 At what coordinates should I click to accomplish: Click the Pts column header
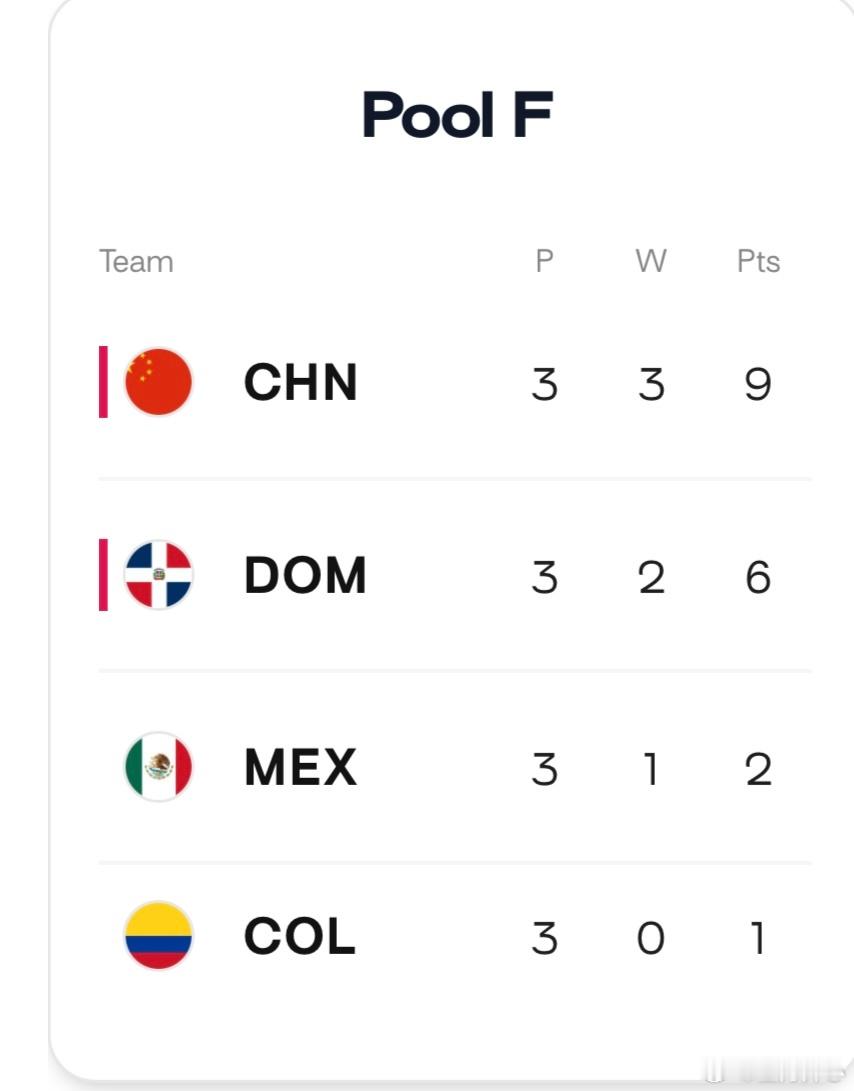click(758, 262)
